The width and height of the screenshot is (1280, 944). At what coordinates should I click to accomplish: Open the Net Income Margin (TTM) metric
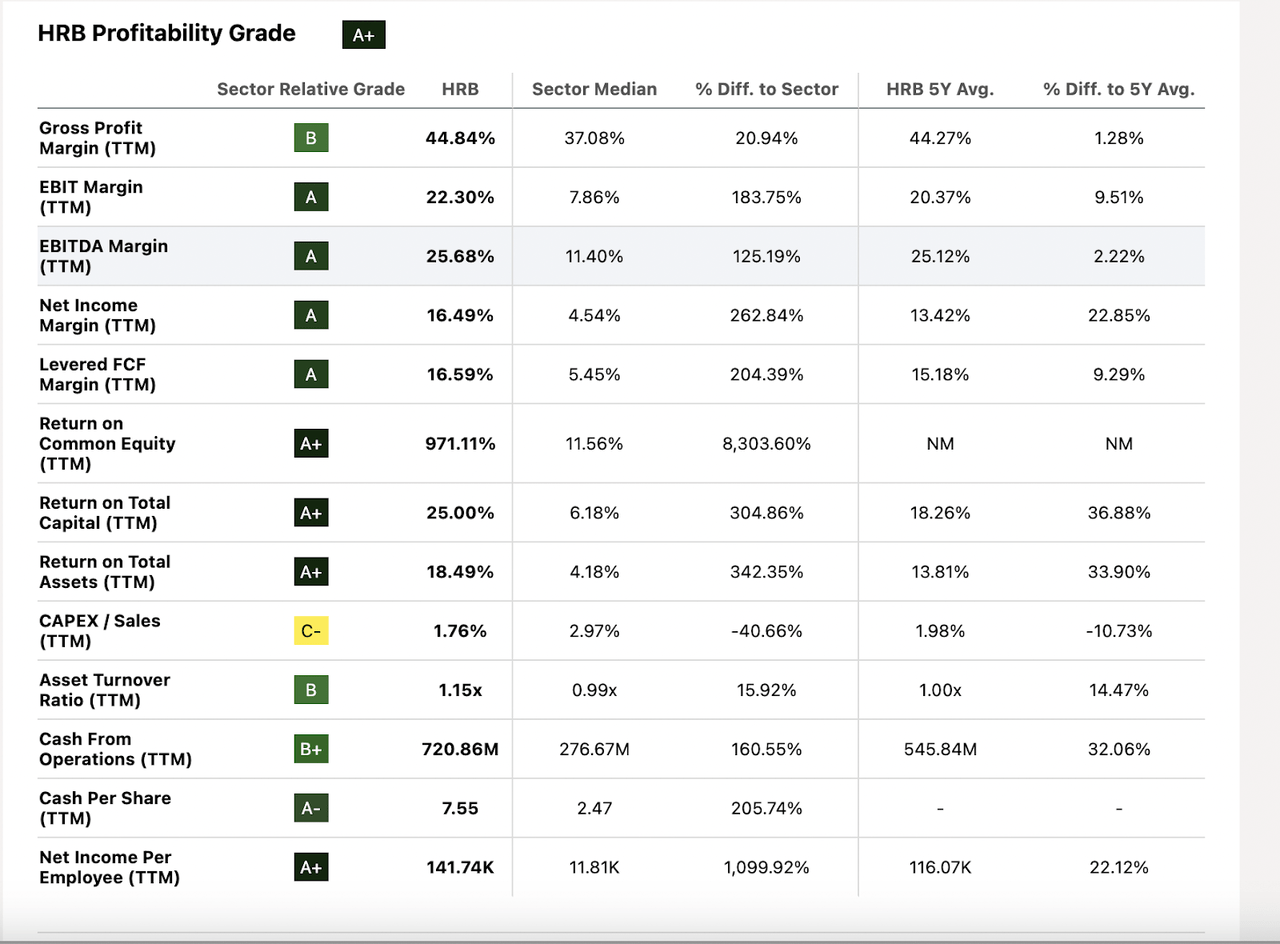pos(98,315)
